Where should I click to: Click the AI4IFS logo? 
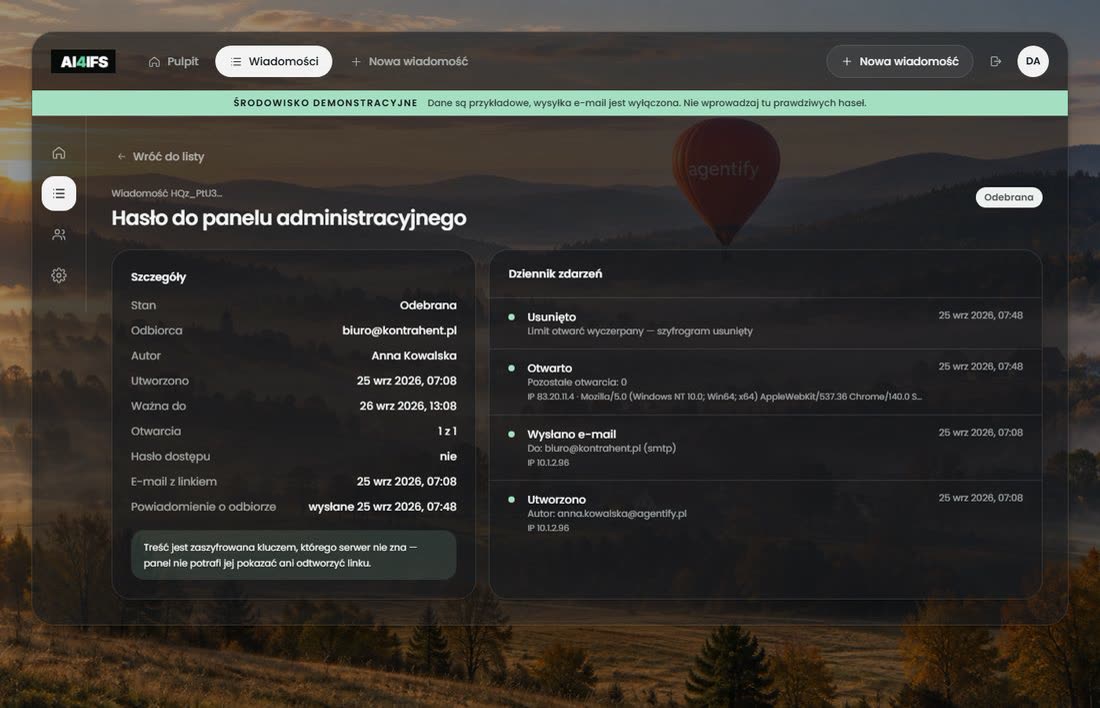83,62
